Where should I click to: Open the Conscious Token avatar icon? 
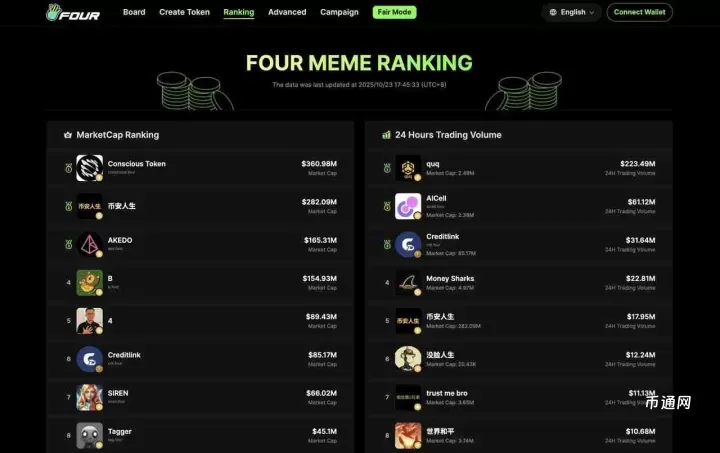click(89, 168)
